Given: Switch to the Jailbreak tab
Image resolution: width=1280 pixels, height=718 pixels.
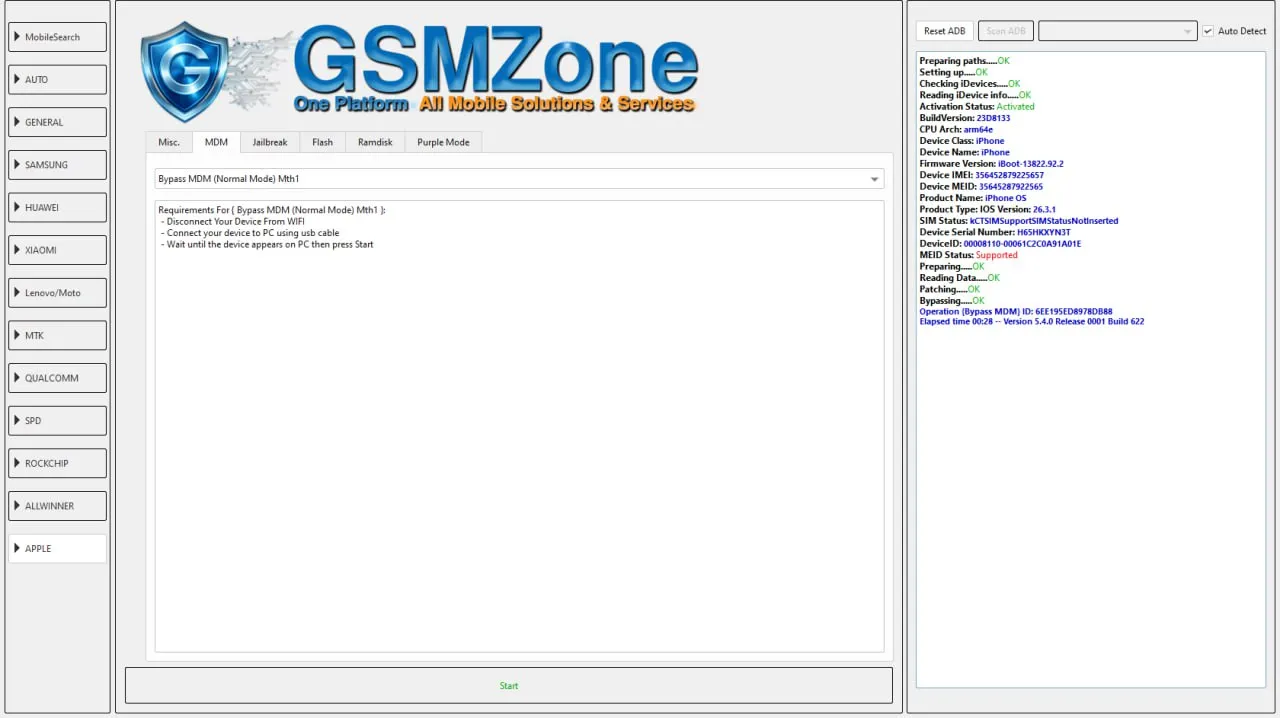Looking at the screenshot, I should [269, 142].
